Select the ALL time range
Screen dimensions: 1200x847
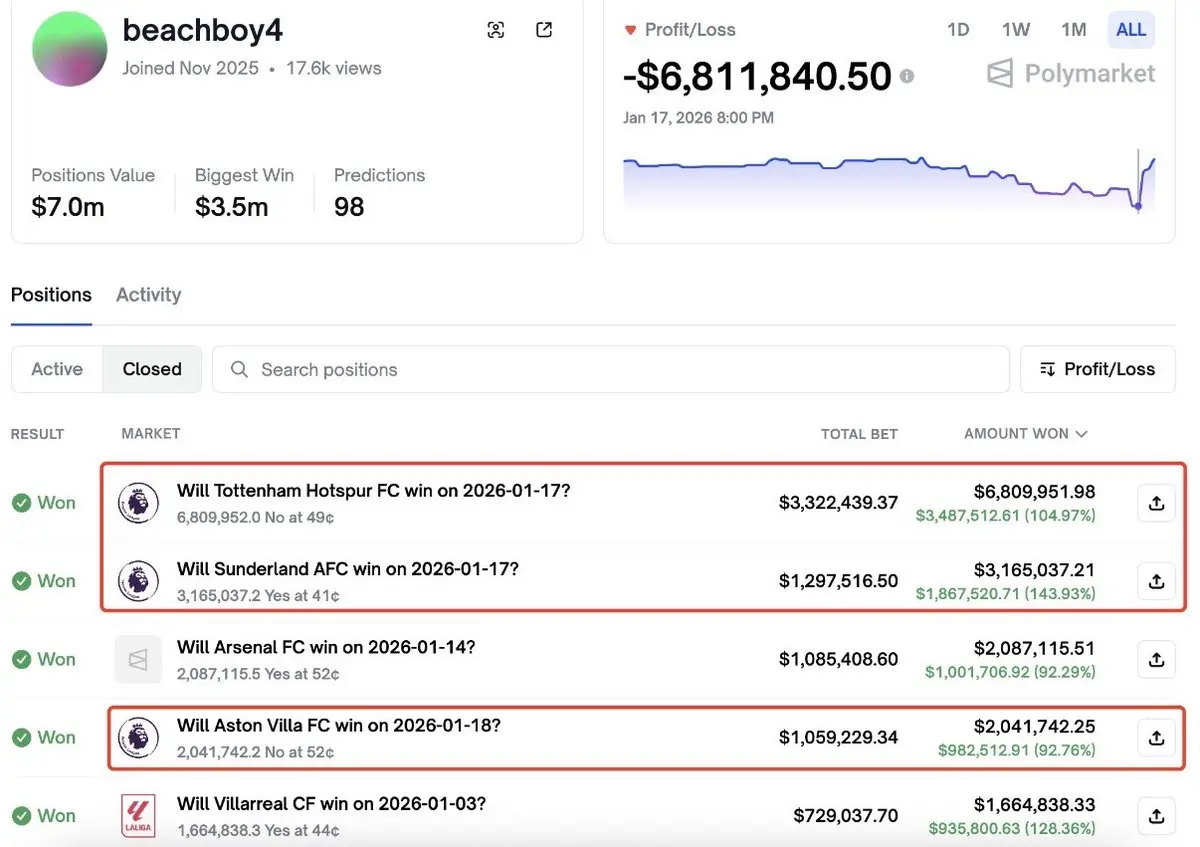click(x=1131, y=30)
